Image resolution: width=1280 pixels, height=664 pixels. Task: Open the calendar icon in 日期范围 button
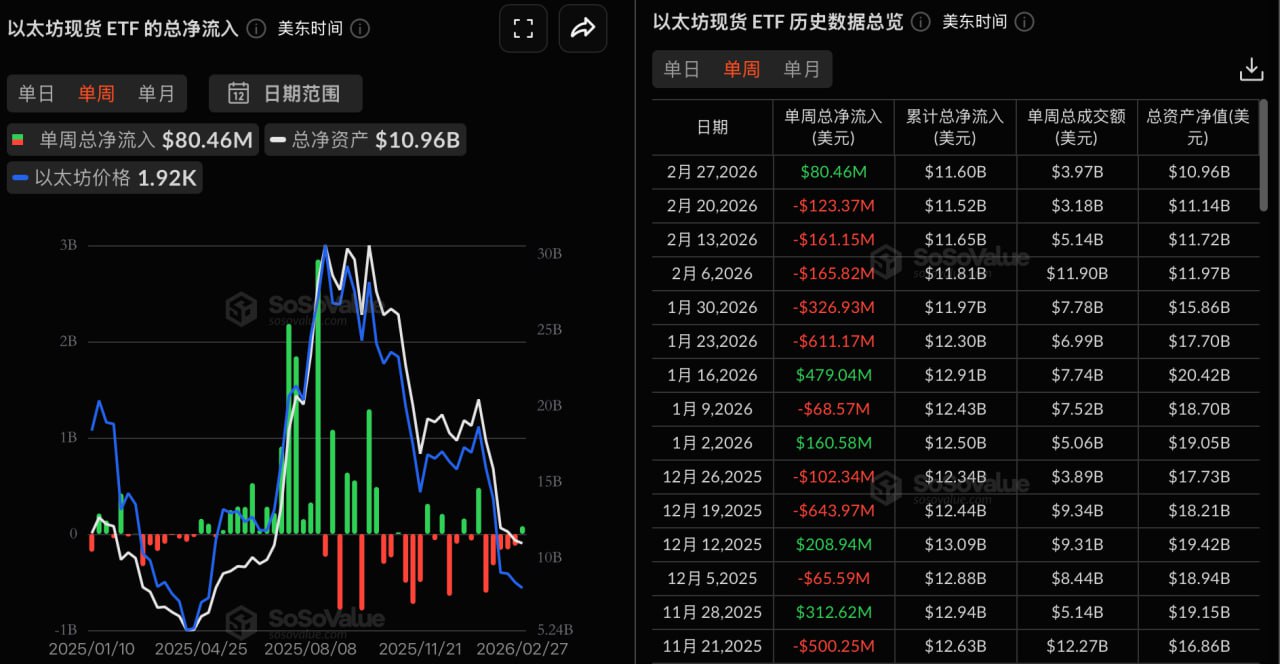[238, 92]
